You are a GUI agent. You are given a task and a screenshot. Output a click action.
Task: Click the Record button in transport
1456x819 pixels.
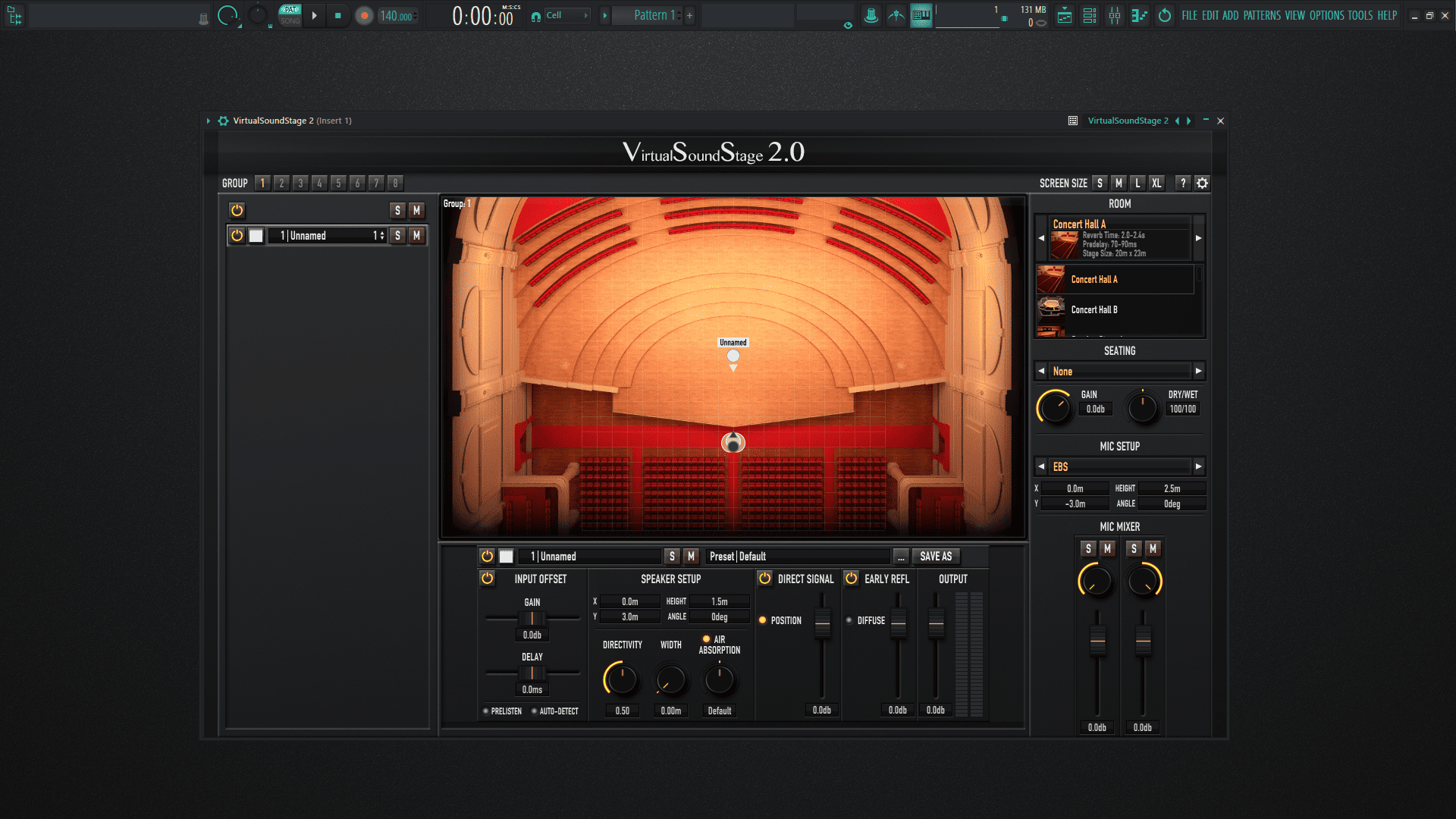[x=364, y=15]
